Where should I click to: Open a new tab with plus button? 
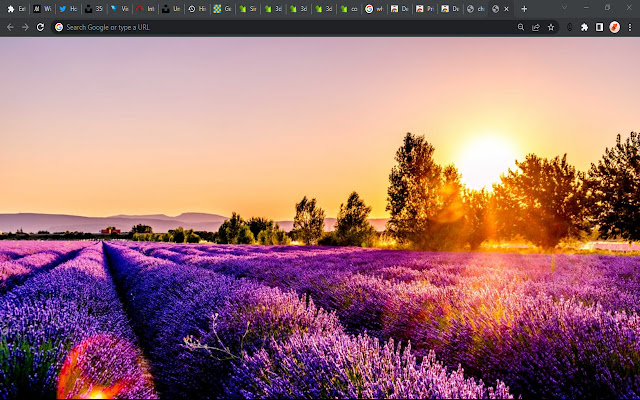point(524,8)
